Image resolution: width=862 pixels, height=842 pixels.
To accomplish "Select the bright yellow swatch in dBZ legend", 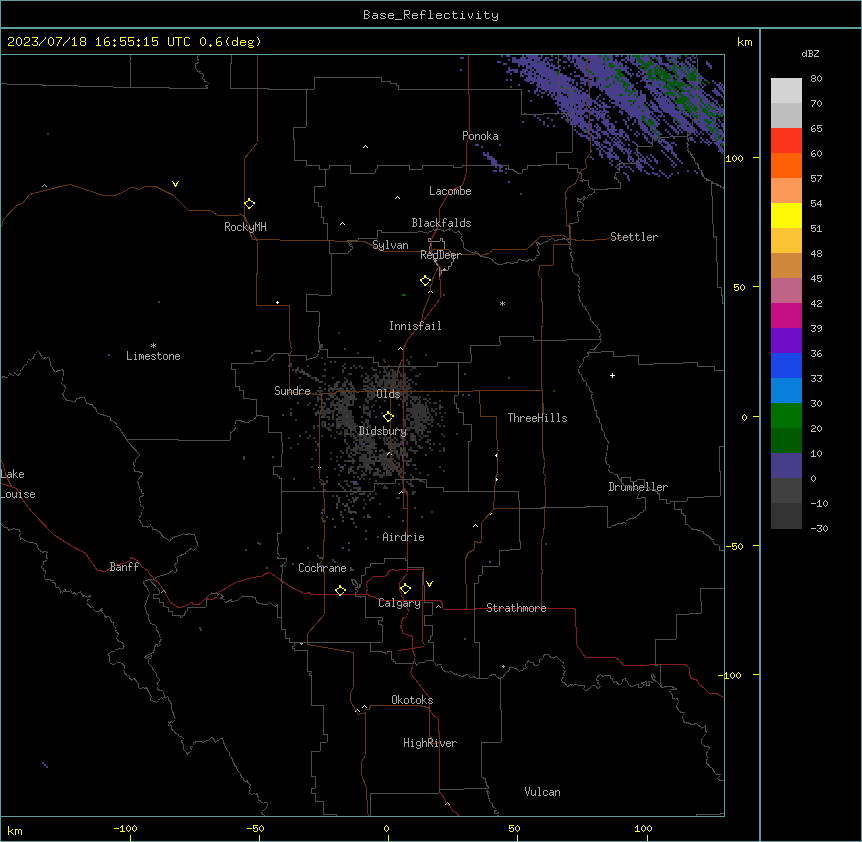I will tap(786, 215).
